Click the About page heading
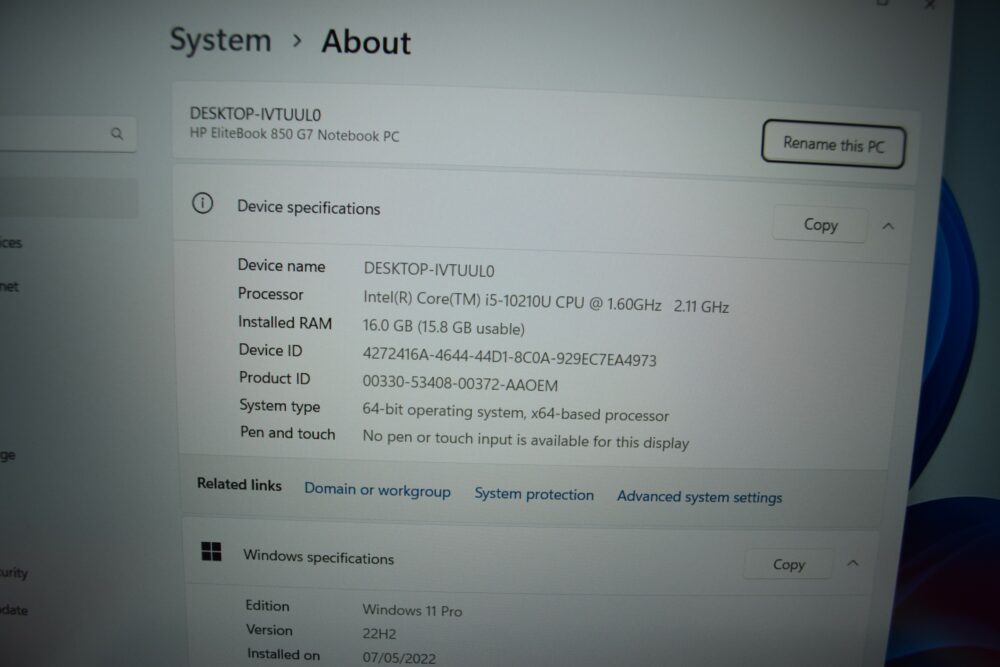 coord(366,42)
